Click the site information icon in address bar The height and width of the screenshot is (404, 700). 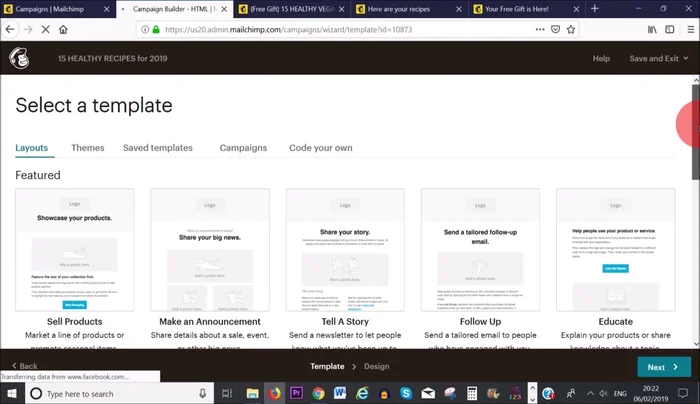(x=145, y=29)
